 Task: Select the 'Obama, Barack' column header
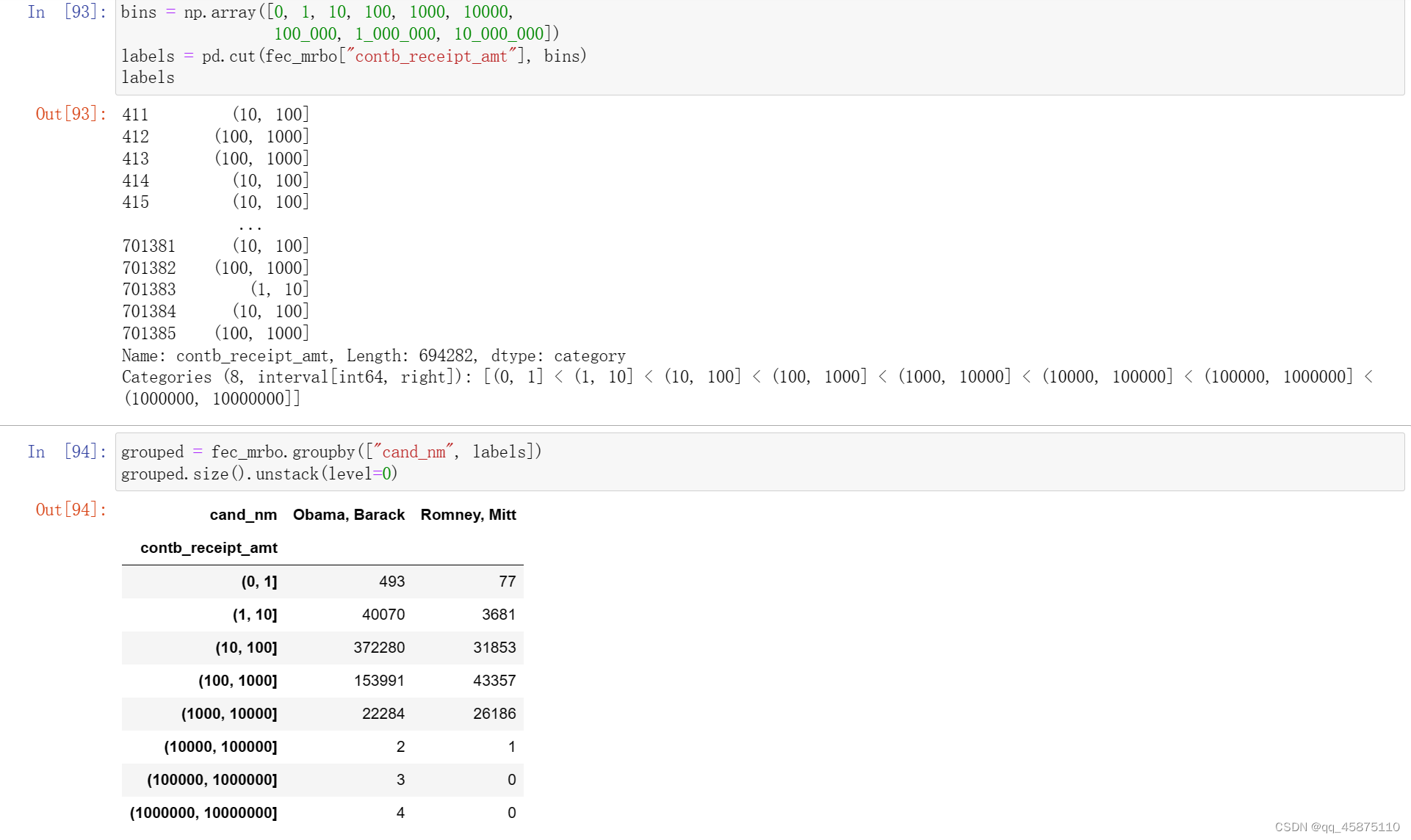(348, 515)
